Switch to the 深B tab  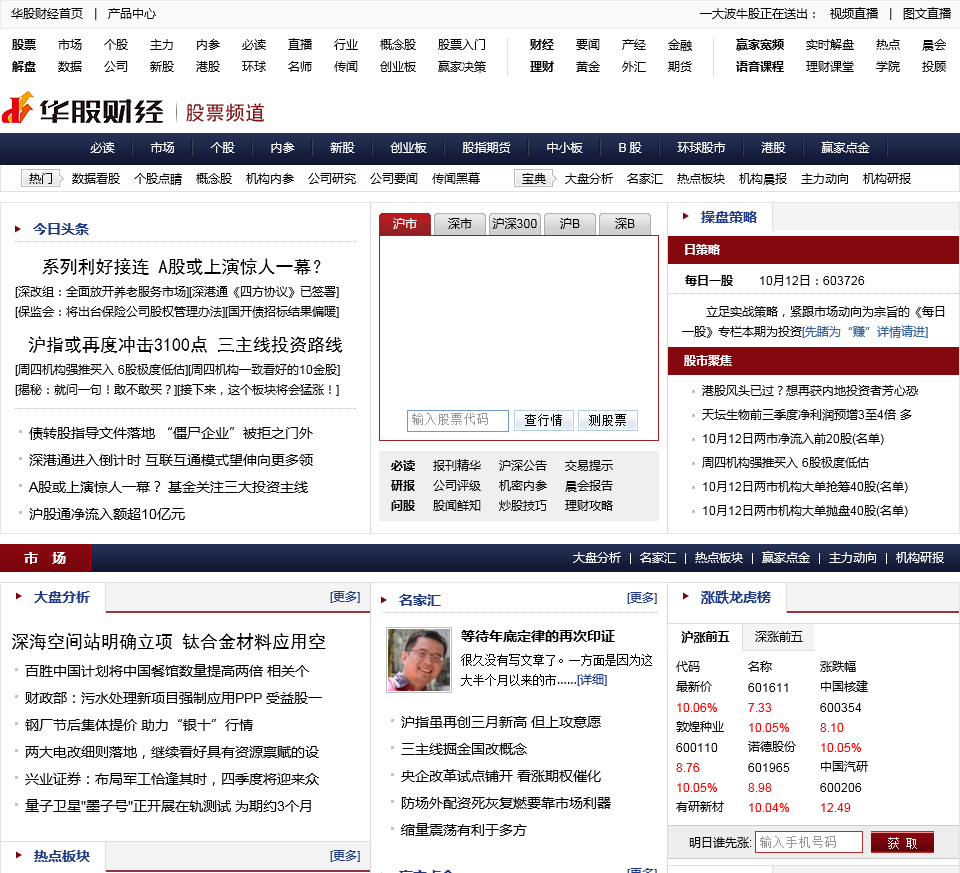coord(624,224)
